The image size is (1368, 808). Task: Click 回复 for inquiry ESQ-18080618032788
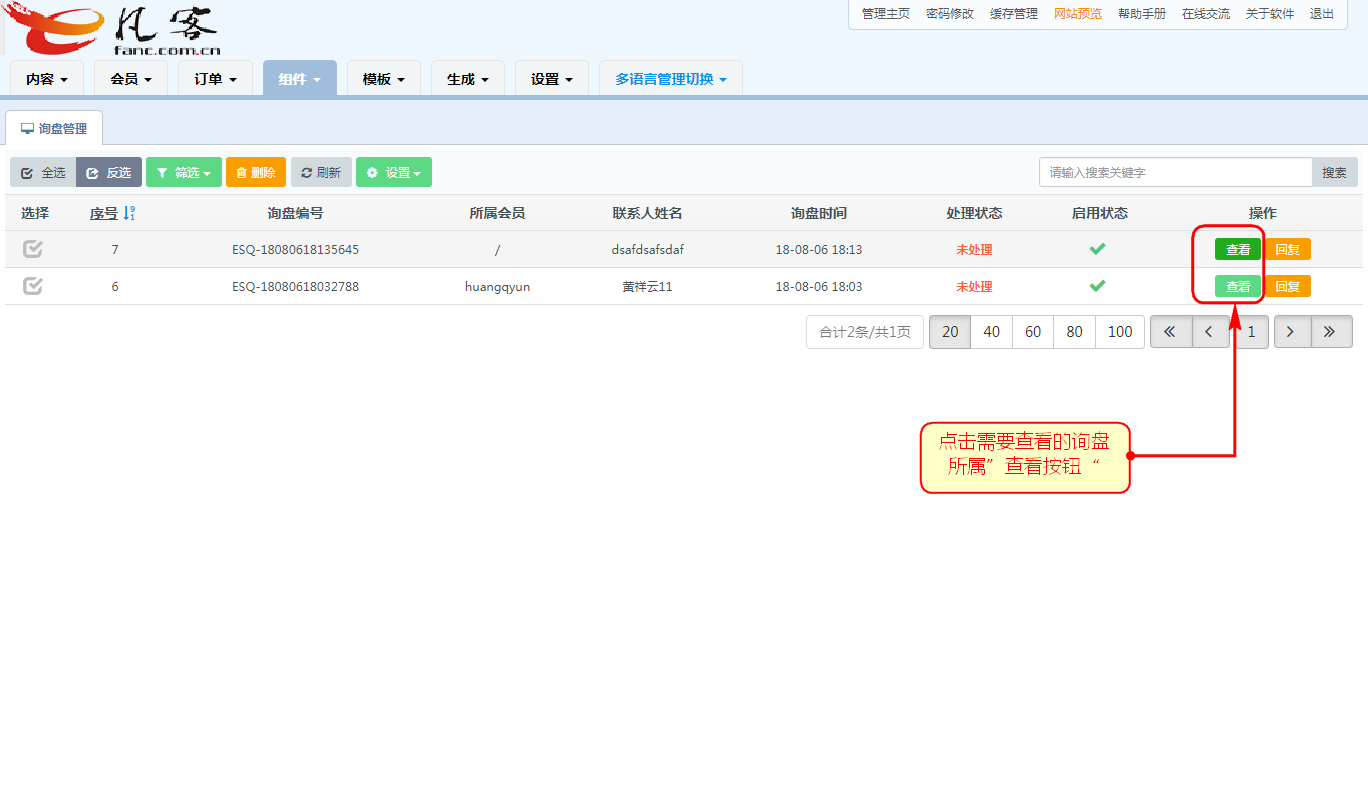pos(1287,287)
